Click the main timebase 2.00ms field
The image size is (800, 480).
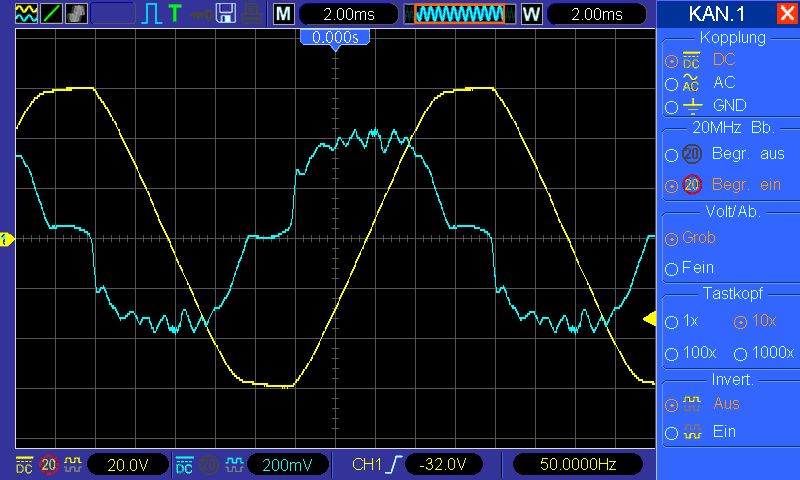[348, 14]
